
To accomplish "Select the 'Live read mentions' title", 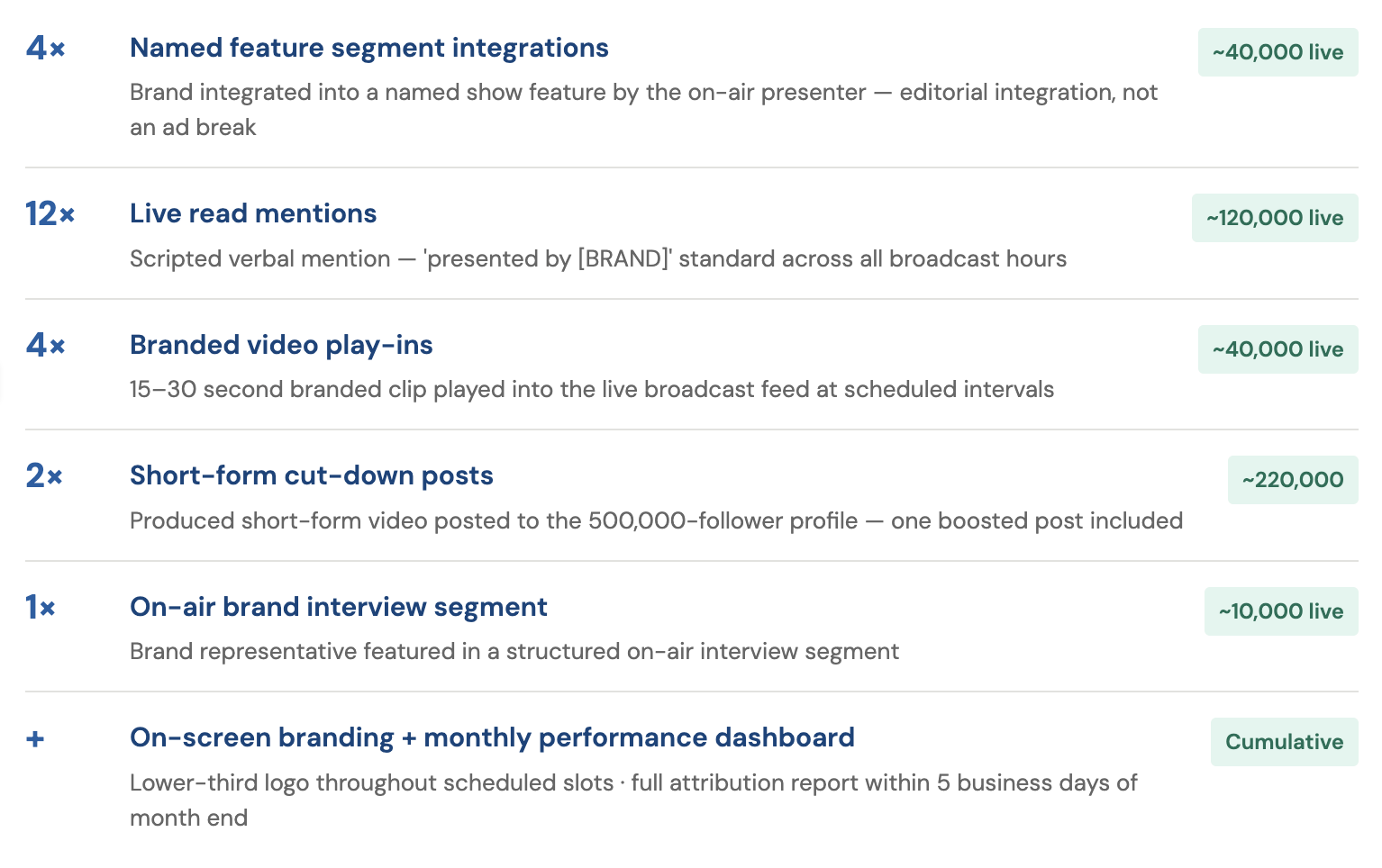I will click(253, 213).
